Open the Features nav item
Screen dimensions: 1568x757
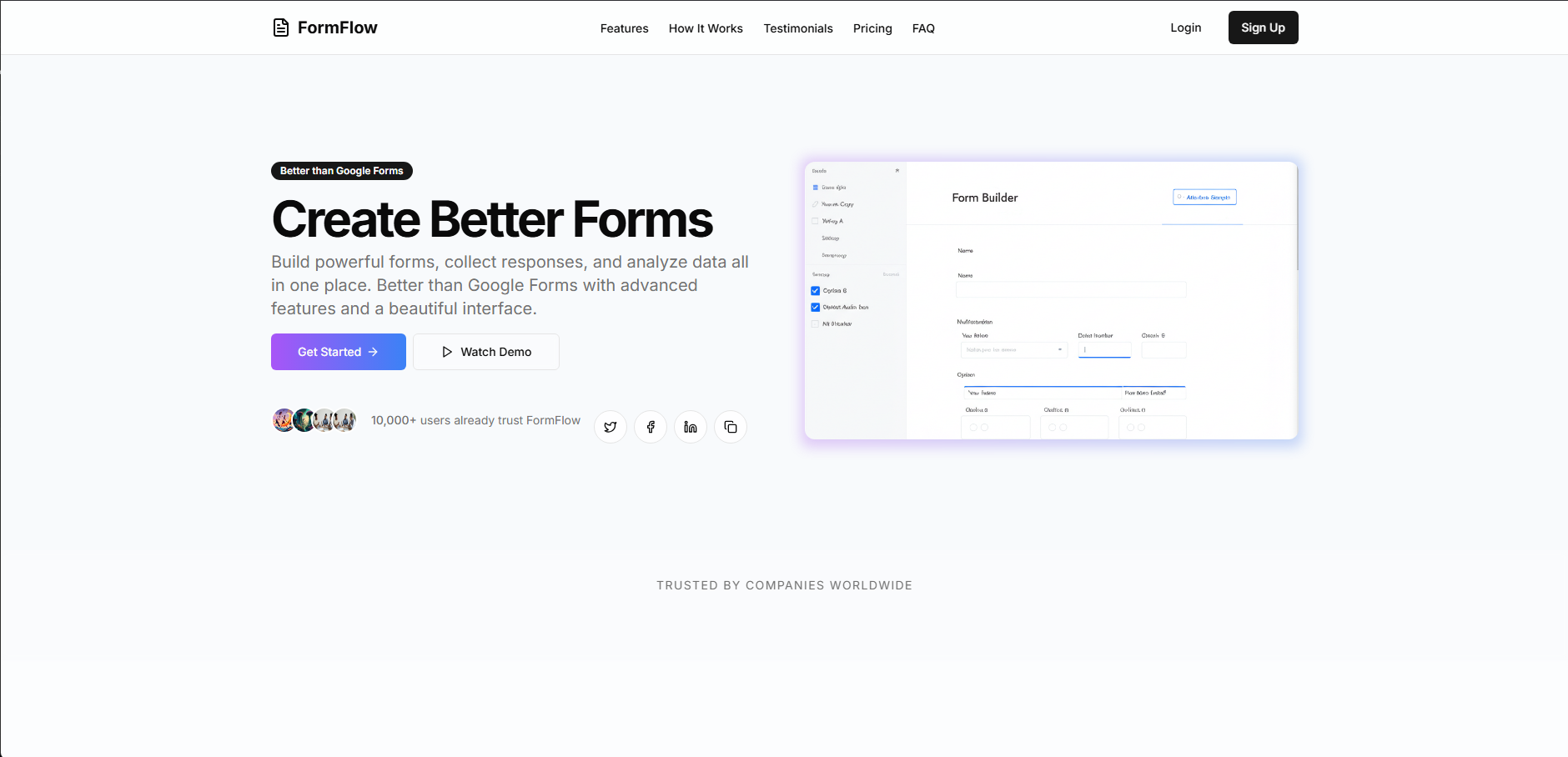coord(624,28)
